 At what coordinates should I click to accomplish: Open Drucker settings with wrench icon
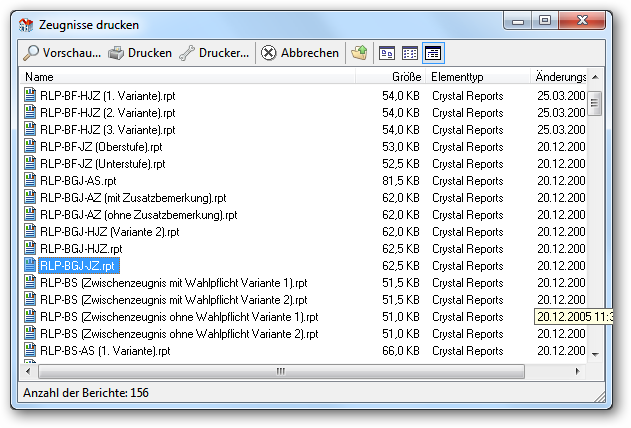point(187,53)
